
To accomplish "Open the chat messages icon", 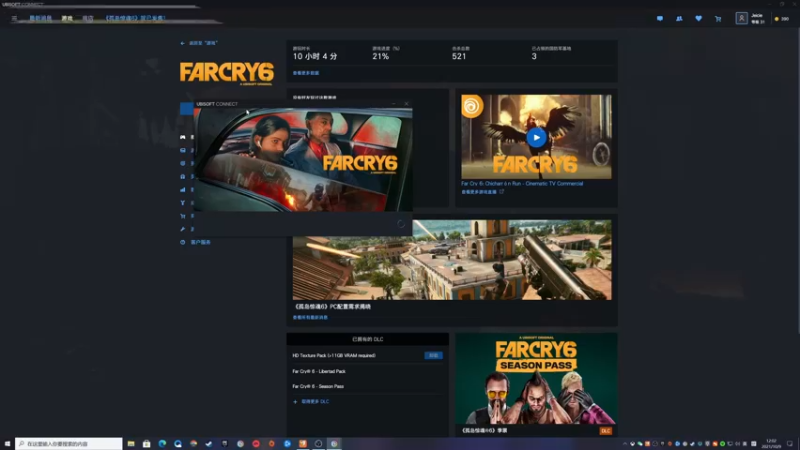I will tap(660, 18).
